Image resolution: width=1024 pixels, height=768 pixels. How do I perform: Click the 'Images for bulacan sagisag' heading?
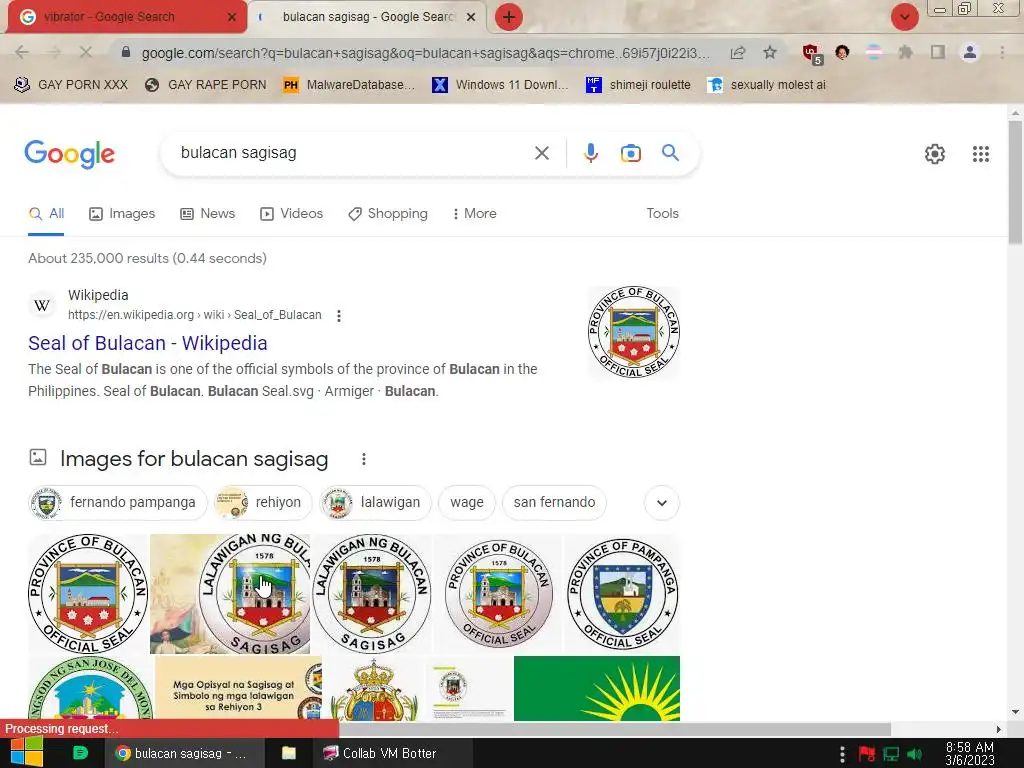tap(194, 459)
